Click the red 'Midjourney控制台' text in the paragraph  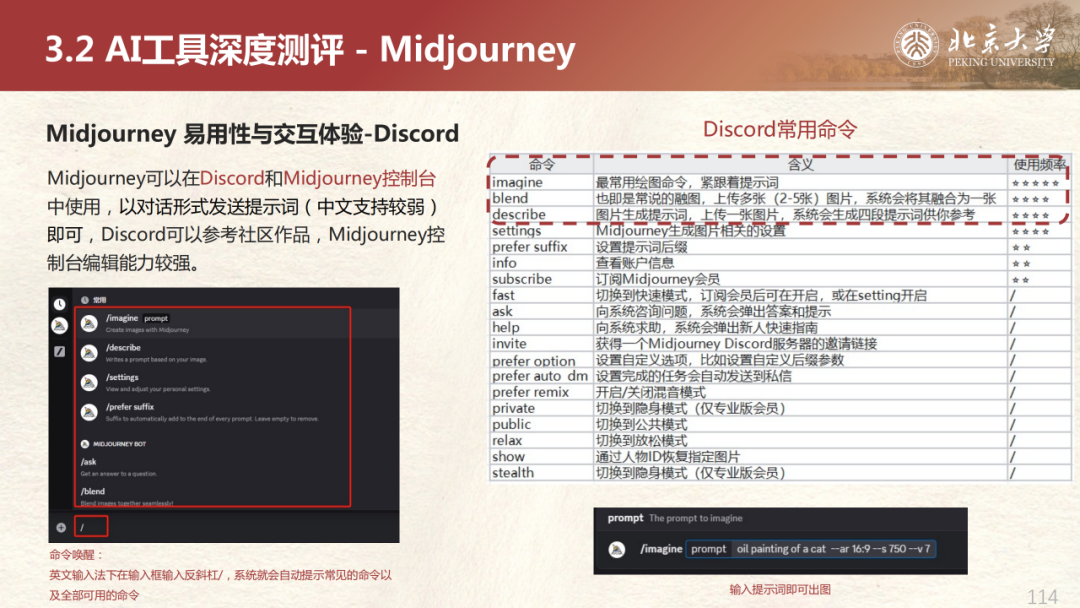[360, 178]
